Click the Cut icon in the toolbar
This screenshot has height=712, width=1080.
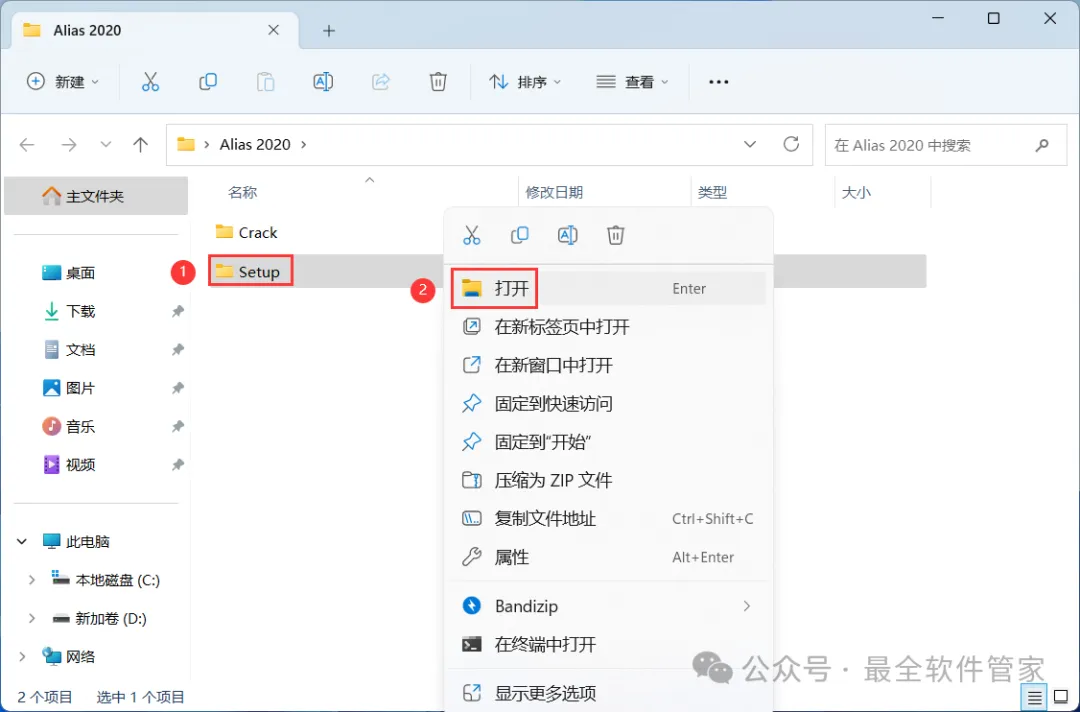click(150, 82)
